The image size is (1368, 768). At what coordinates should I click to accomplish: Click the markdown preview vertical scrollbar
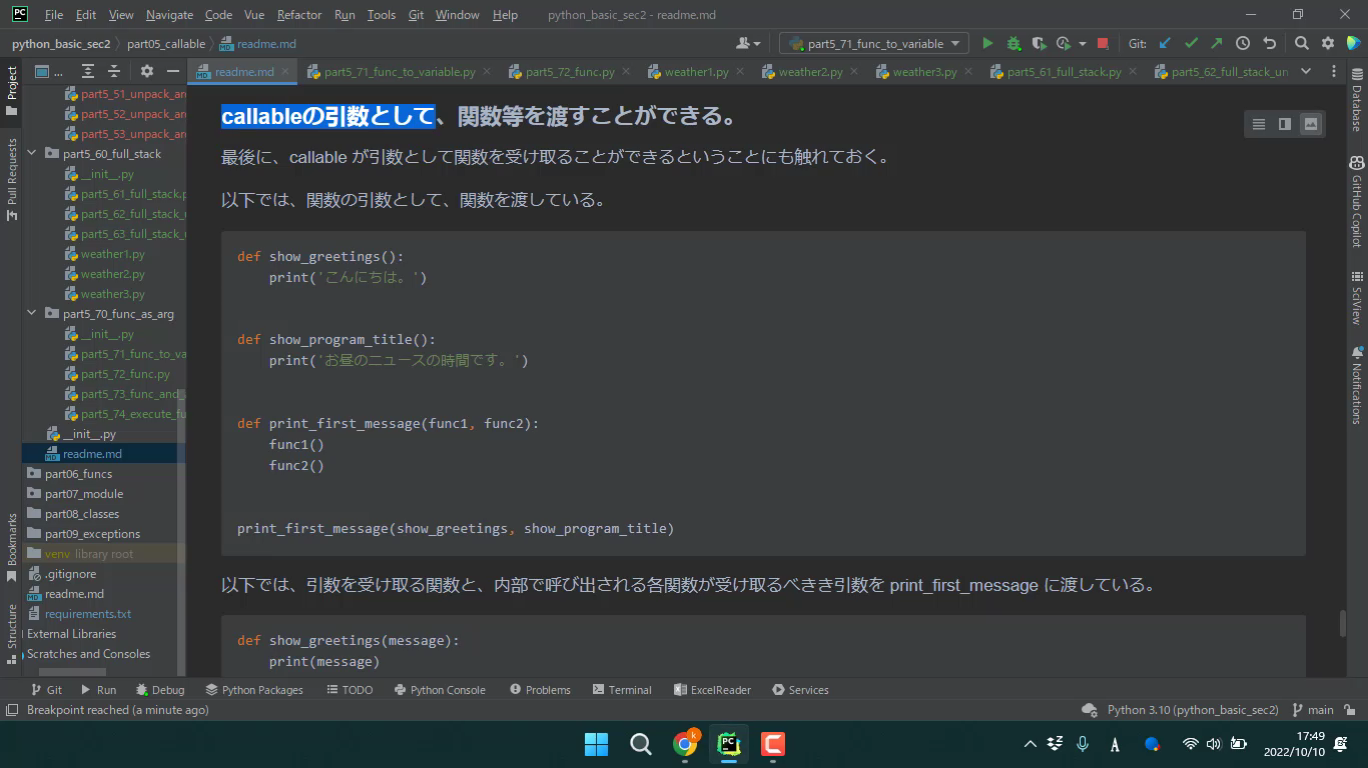pos(1342,622)
